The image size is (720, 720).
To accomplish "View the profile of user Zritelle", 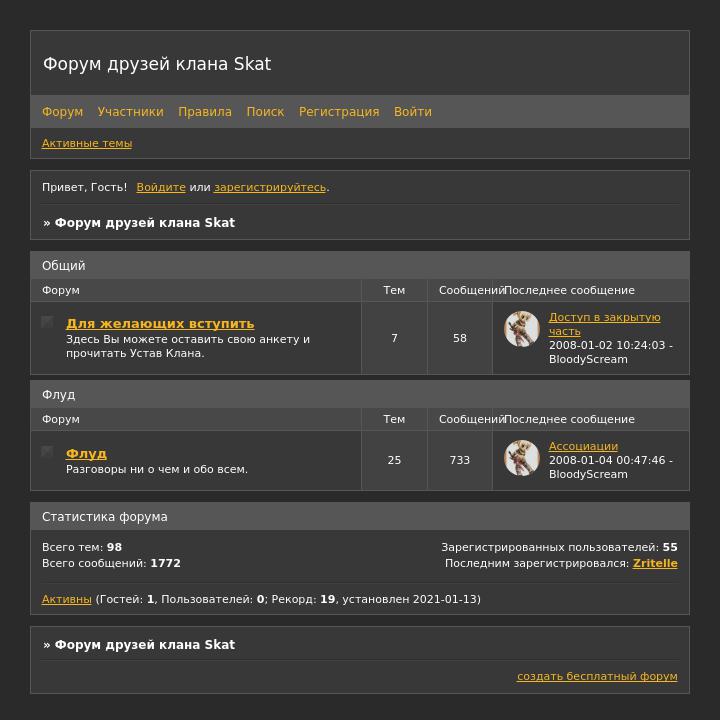I will [655, 563].
